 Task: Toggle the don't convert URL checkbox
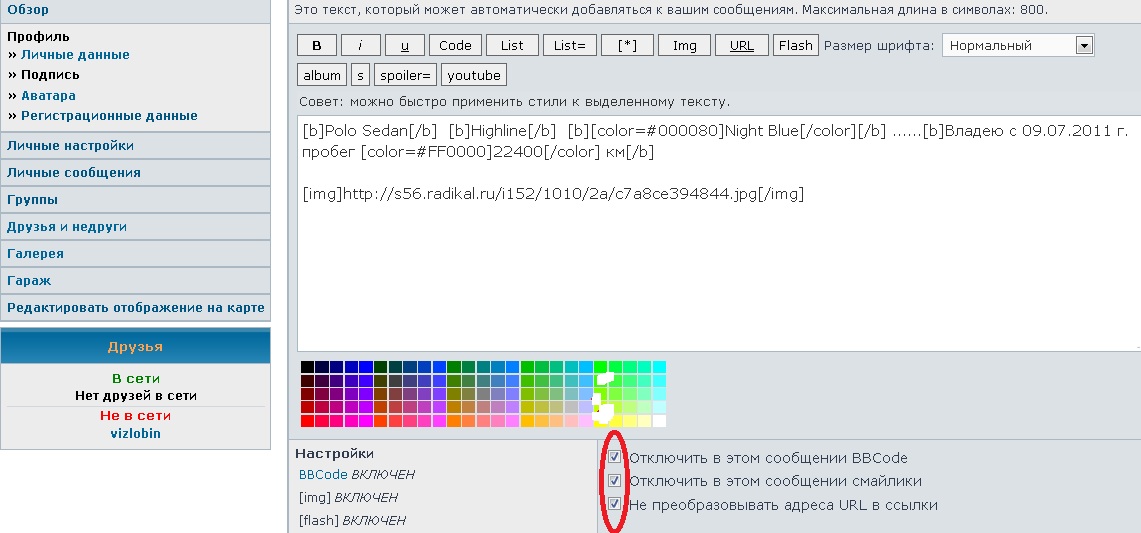click(615, 504)
